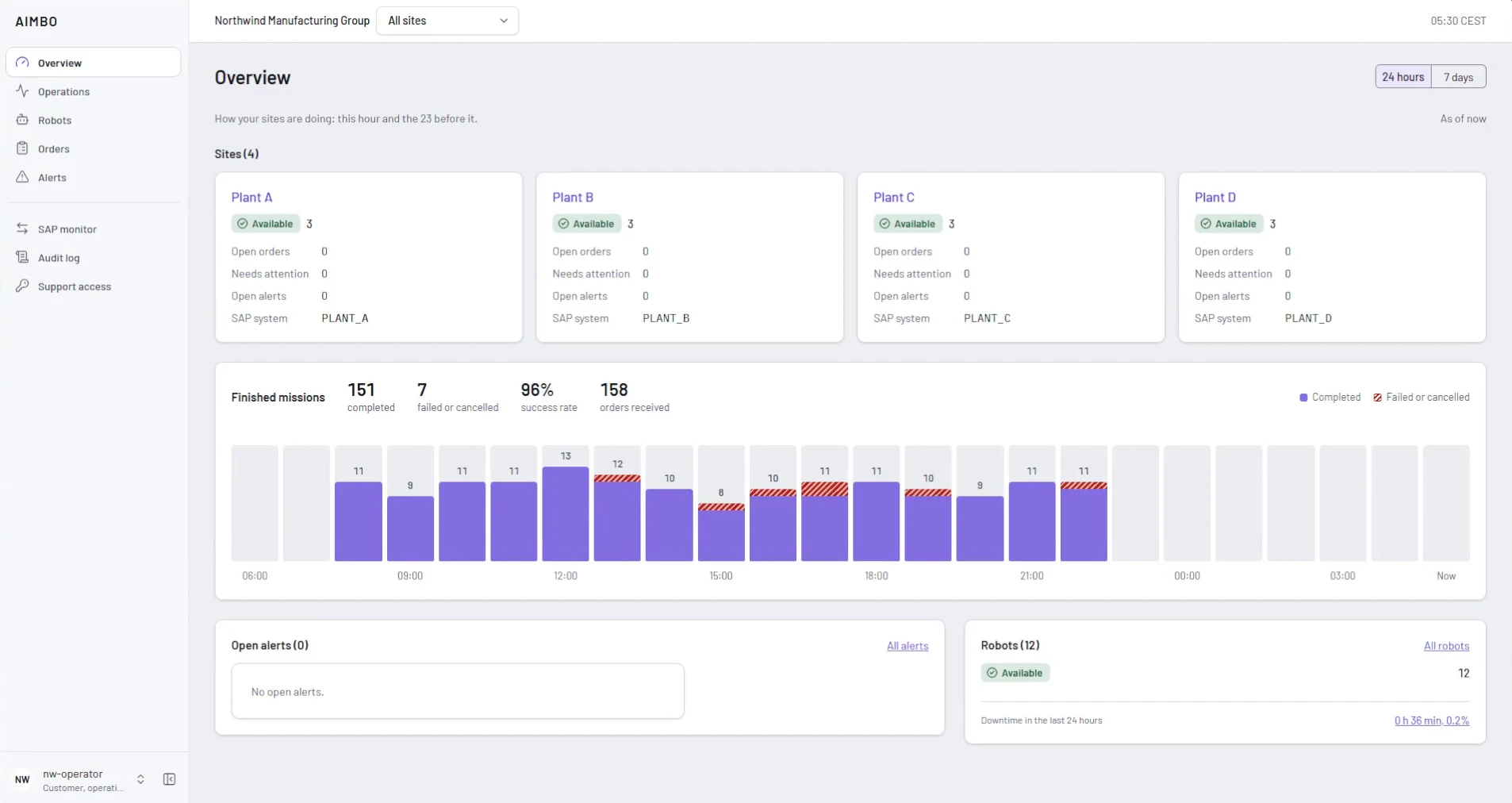Switch time range to 7 days

tap(1459, 77)
